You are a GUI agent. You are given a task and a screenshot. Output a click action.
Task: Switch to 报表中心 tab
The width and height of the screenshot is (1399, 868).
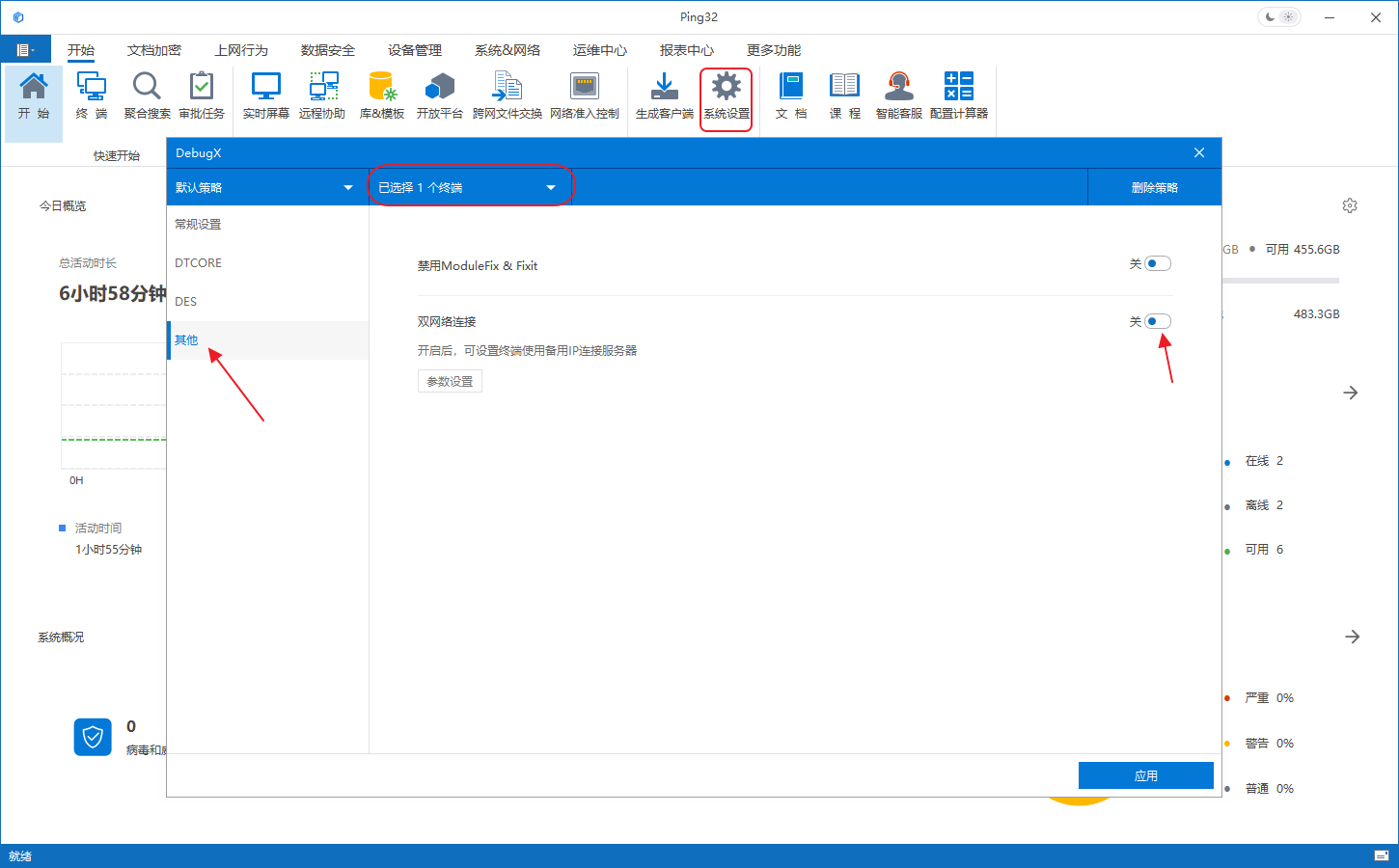pos(687,50)
